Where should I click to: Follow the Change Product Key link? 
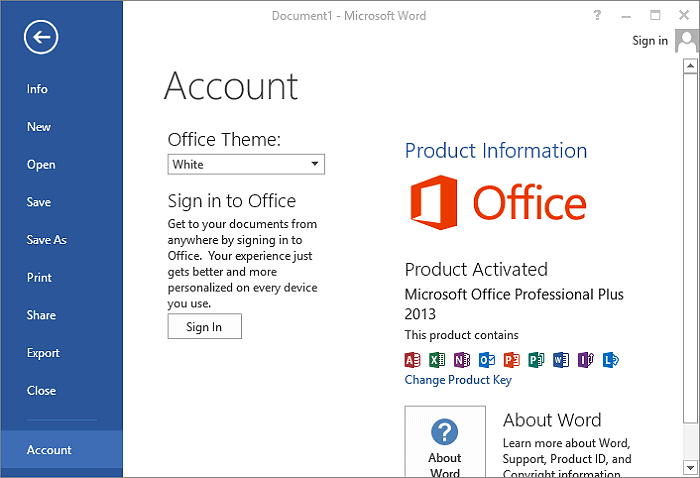coord(458,380)
